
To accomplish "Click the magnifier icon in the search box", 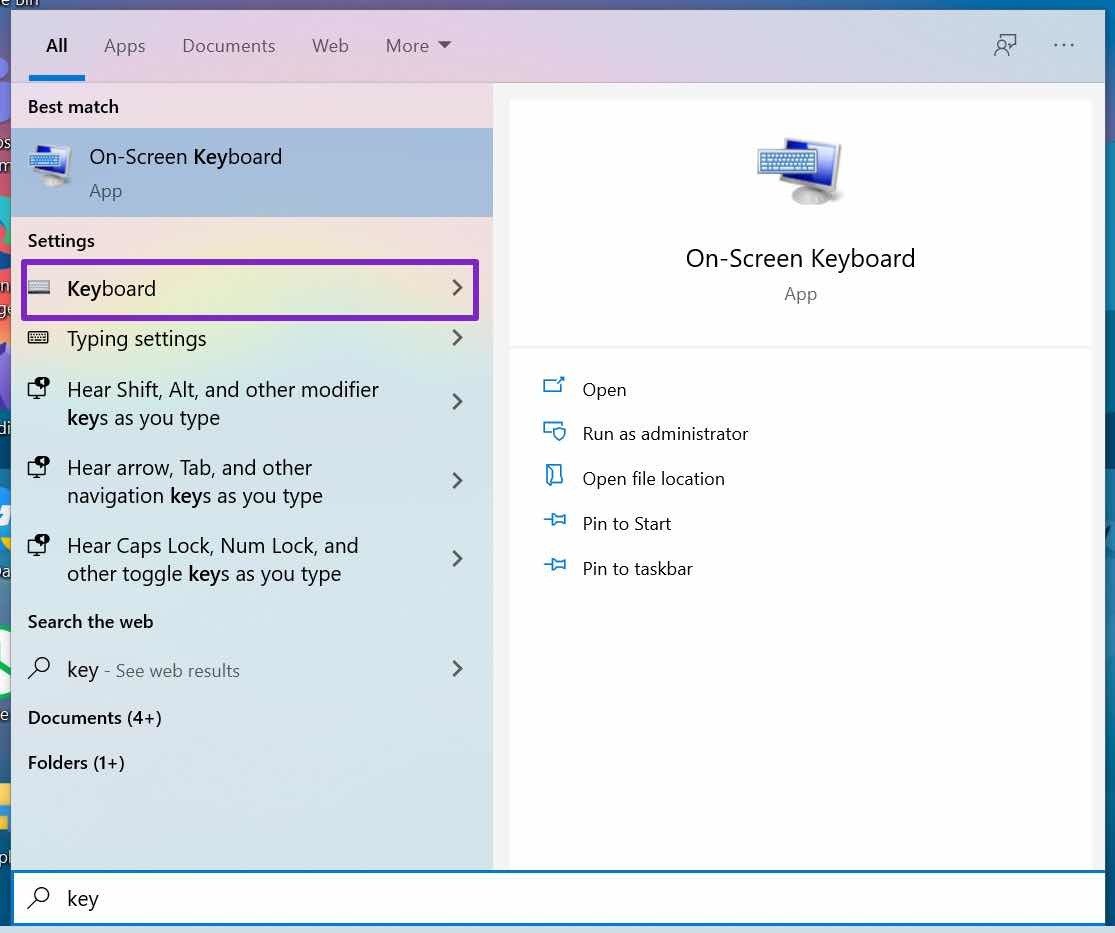I will 39,898.
